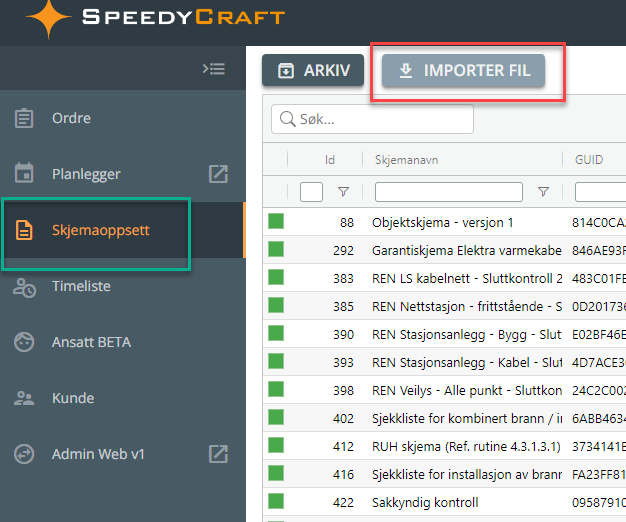
Task: Select Skjemaoppsett in the sidebar
Action: pos(123,230)
